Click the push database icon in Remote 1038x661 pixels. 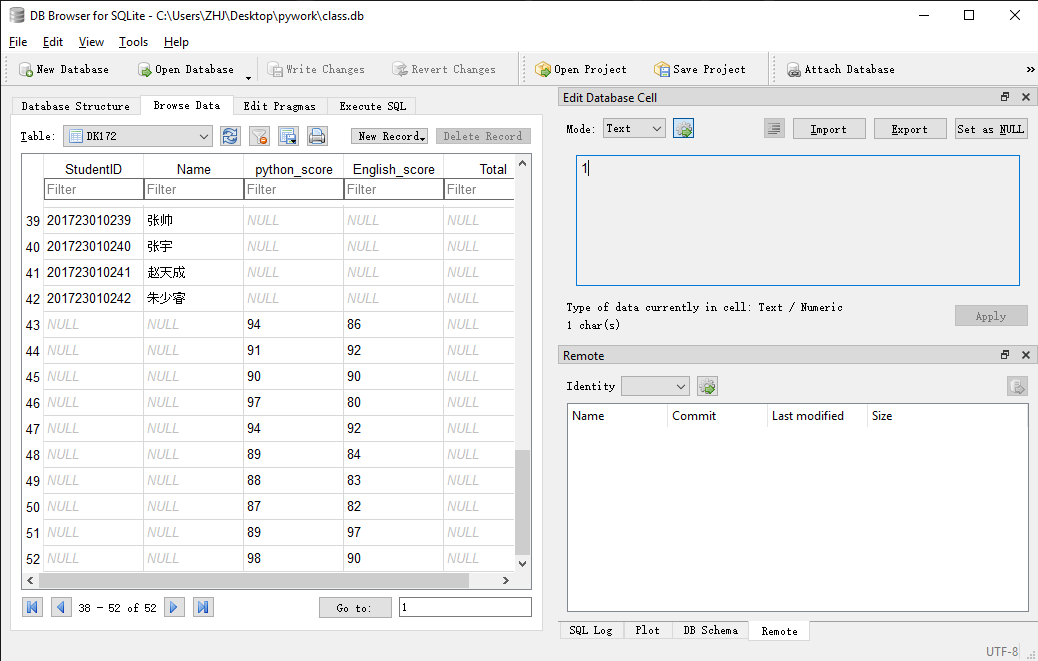point(1017,386)
